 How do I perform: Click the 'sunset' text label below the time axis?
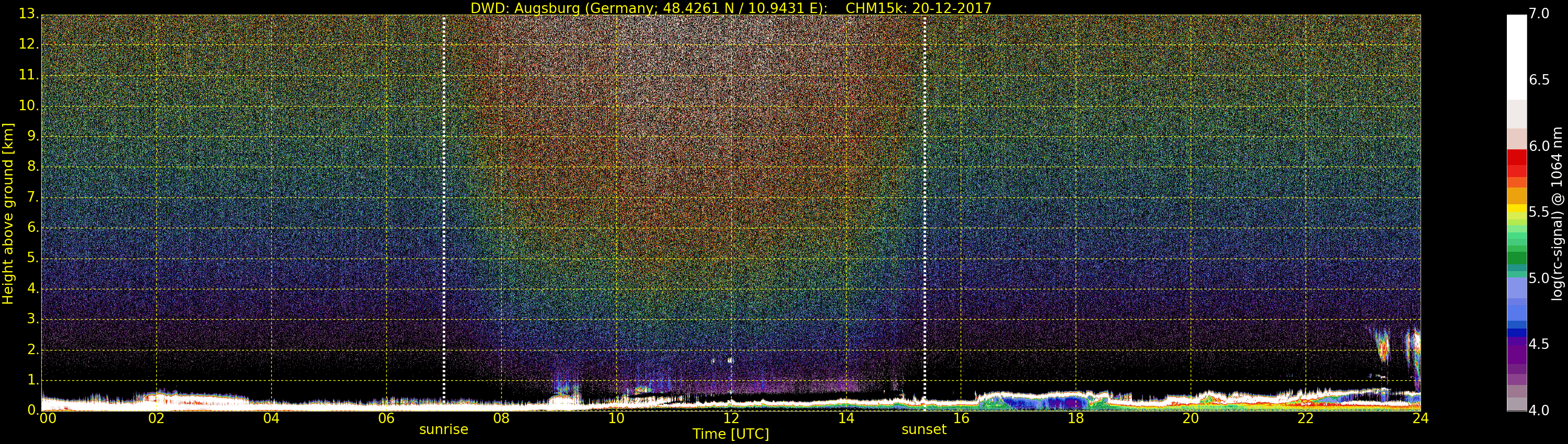point(924,429)
